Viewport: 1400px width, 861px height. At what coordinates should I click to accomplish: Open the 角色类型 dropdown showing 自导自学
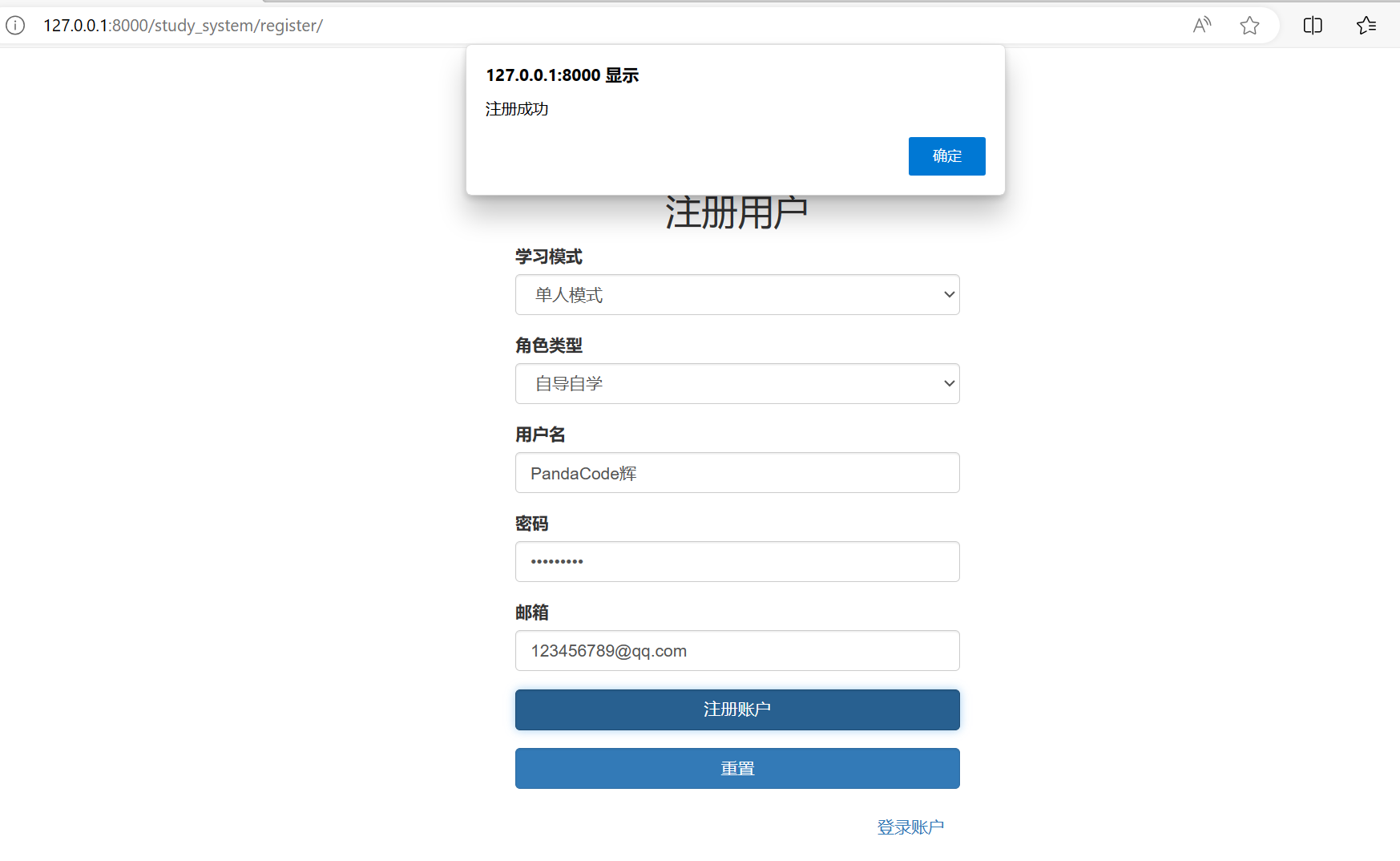pyautogui.click(x=737, y=384)
